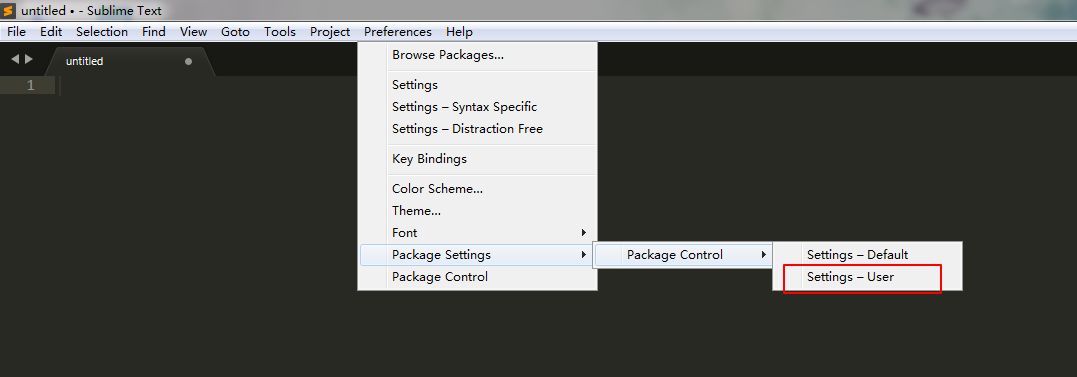Click the Sublime Text app icon in title bar

[x=8, y=11]
